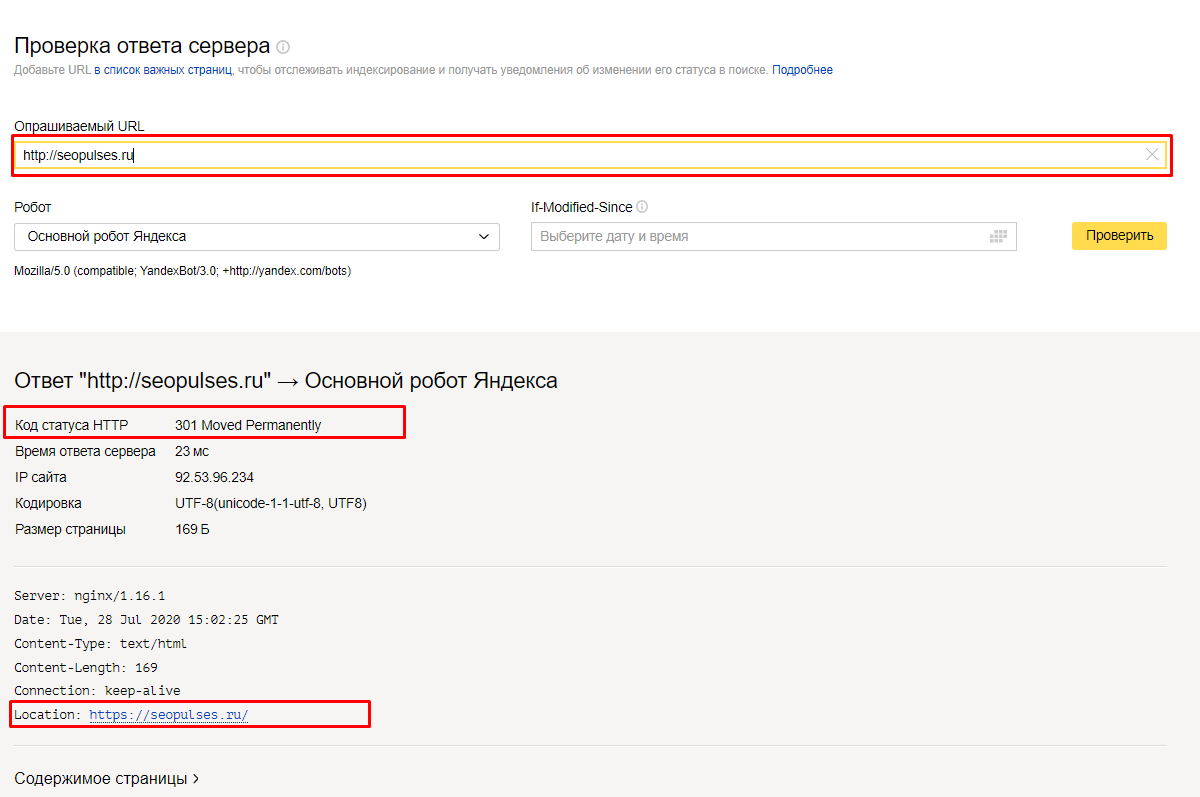Image resolution: width=1200 pixels, height=797 pixels.
Task: Click the Кодировка label
Action: point(48,503)
